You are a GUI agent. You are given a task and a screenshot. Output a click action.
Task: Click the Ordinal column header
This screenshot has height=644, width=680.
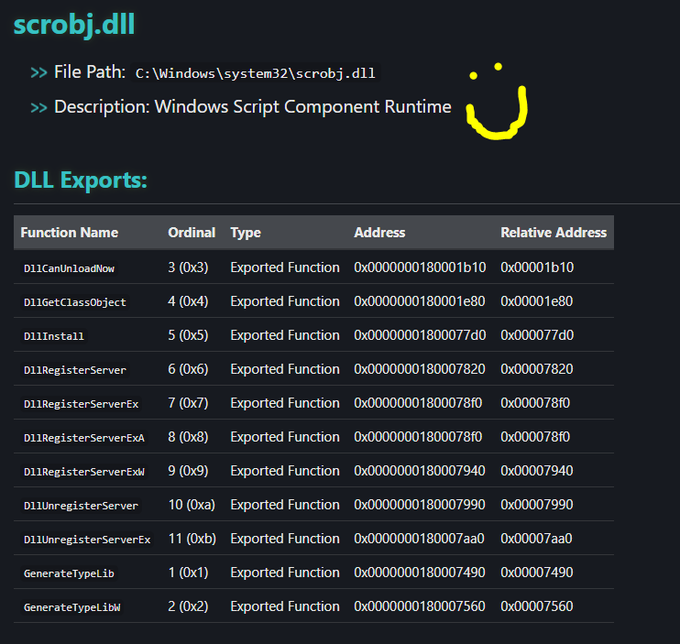[x=192, y=232]
